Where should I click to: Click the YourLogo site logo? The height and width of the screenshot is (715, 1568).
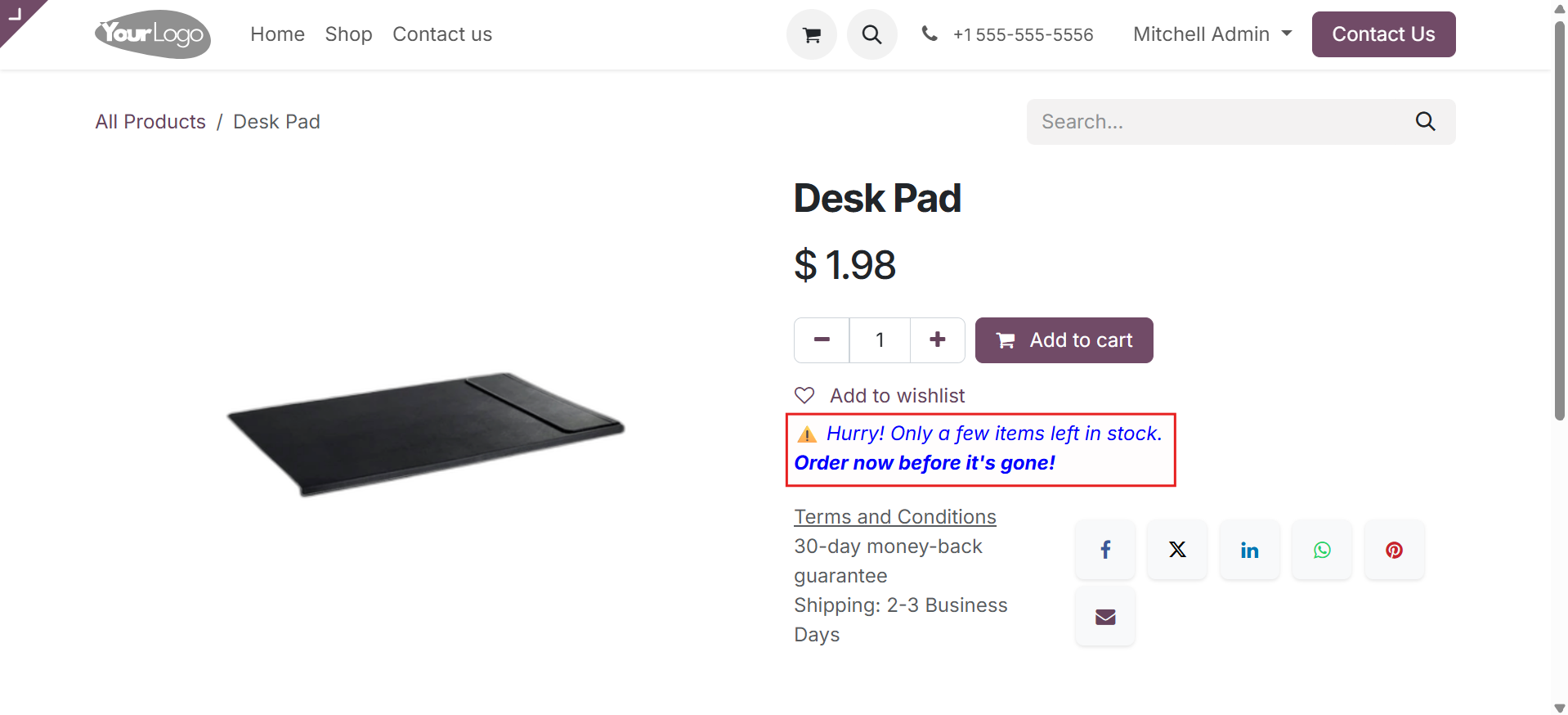[x=153, y=34]
